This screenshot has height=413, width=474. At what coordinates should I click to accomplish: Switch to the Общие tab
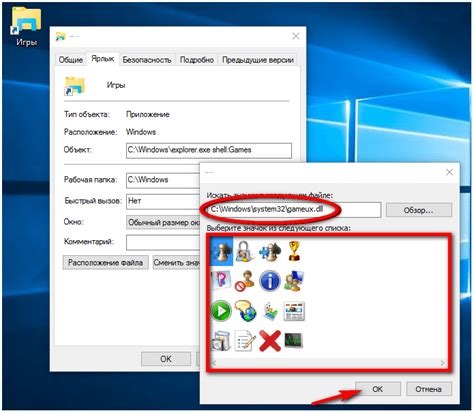point(71,60)
